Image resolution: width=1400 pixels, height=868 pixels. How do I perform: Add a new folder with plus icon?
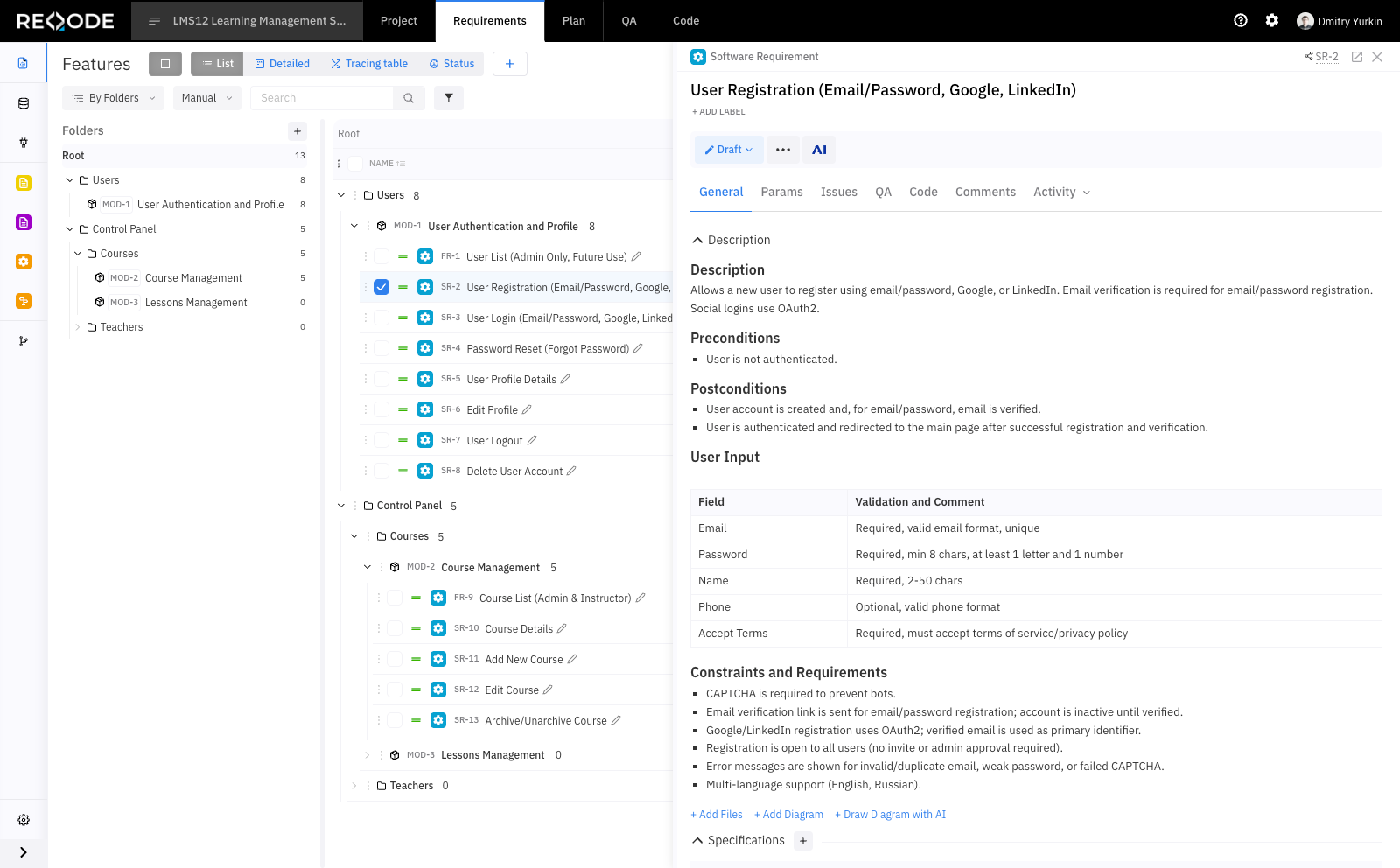297,130
